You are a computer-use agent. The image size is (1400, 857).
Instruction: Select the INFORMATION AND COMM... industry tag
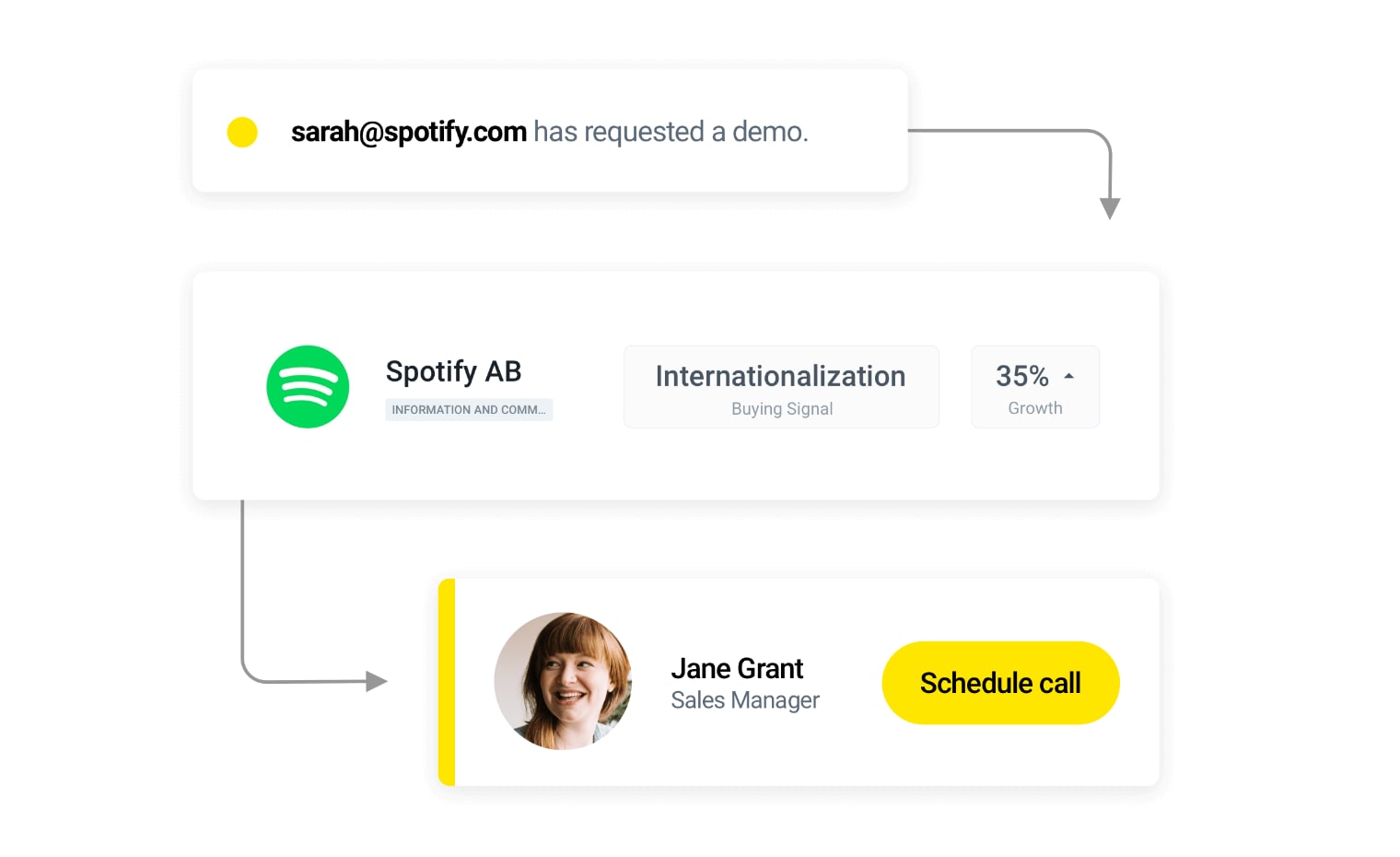click(468, 410)
